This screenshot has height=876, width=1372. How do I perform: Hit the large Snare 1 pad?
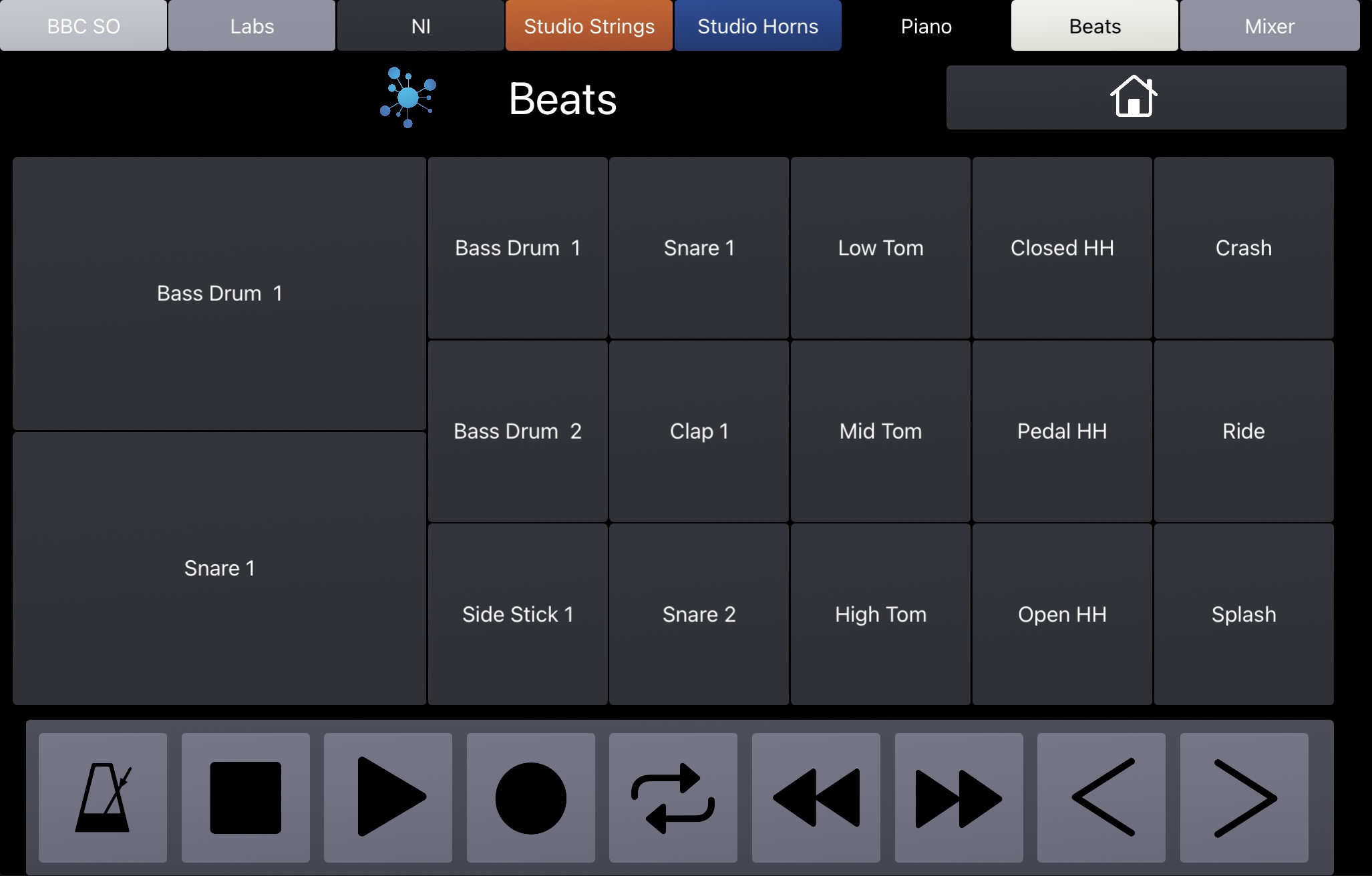click(x=220, y=569)
